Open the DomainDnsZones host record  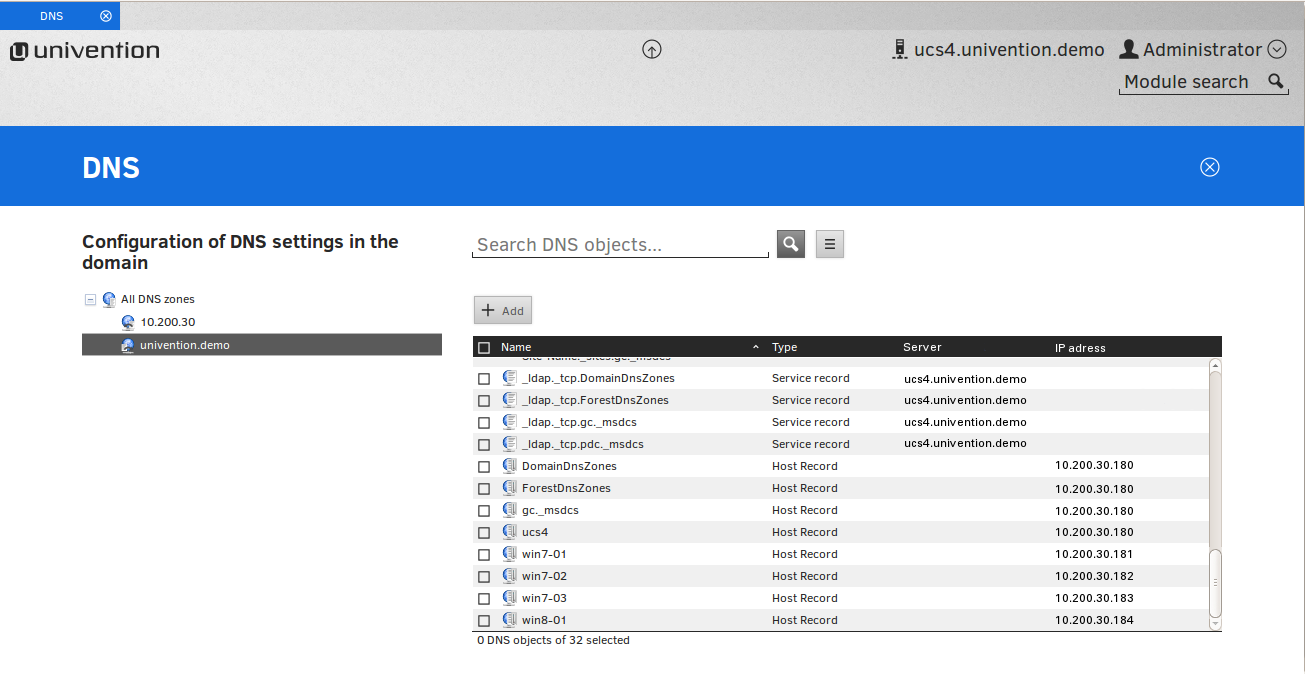[x=568, y=466]
